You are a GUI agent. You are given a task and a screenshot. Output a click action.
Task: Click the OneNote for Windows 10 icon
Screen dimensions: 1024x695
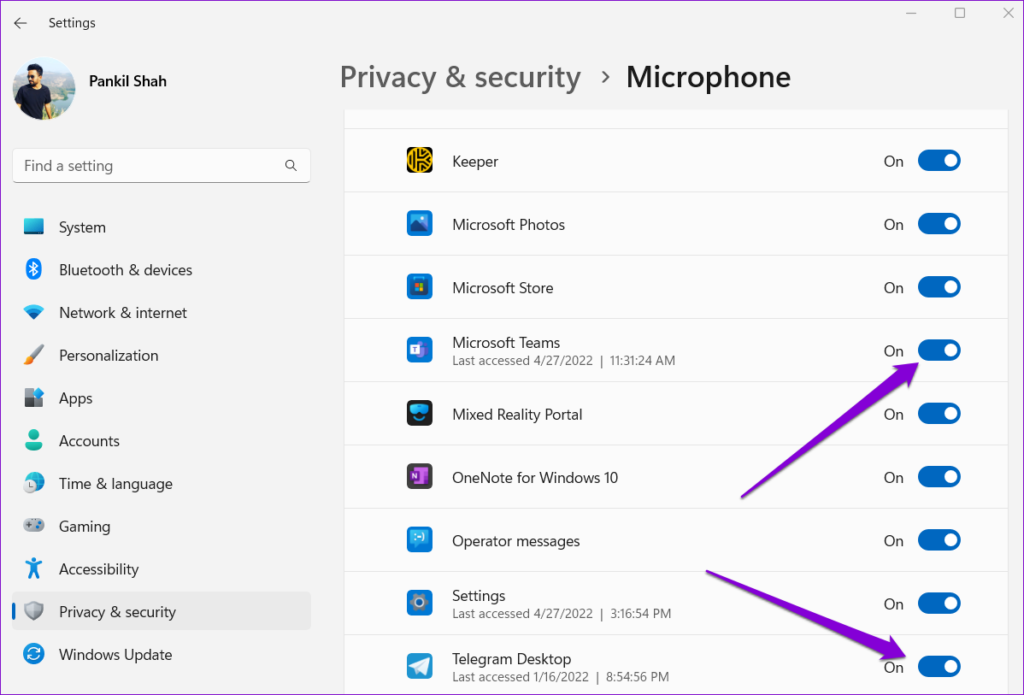point(419,477)
